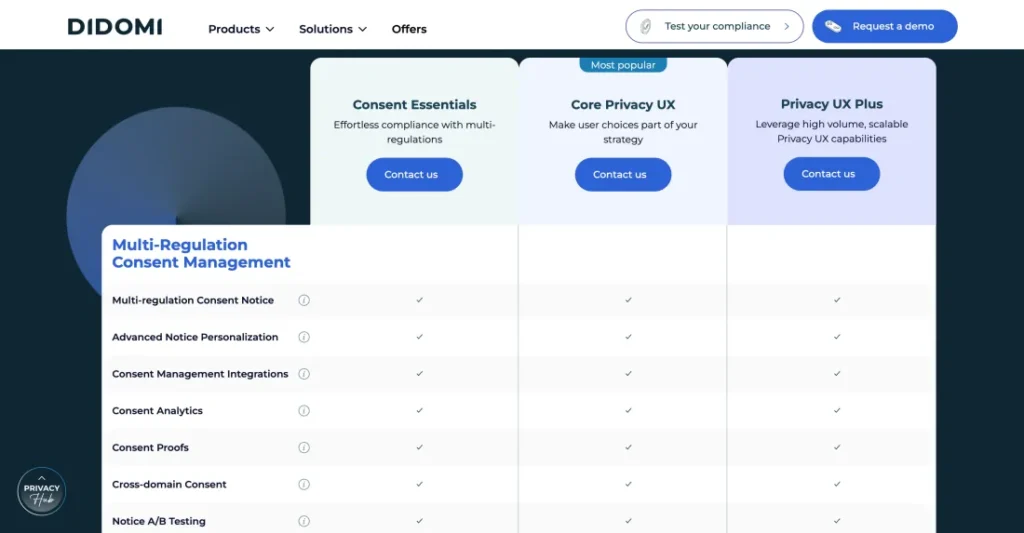The height and width of the screenshot is (533, 1024).
Task: Open the Offers menu item
Action: point(409,29)
